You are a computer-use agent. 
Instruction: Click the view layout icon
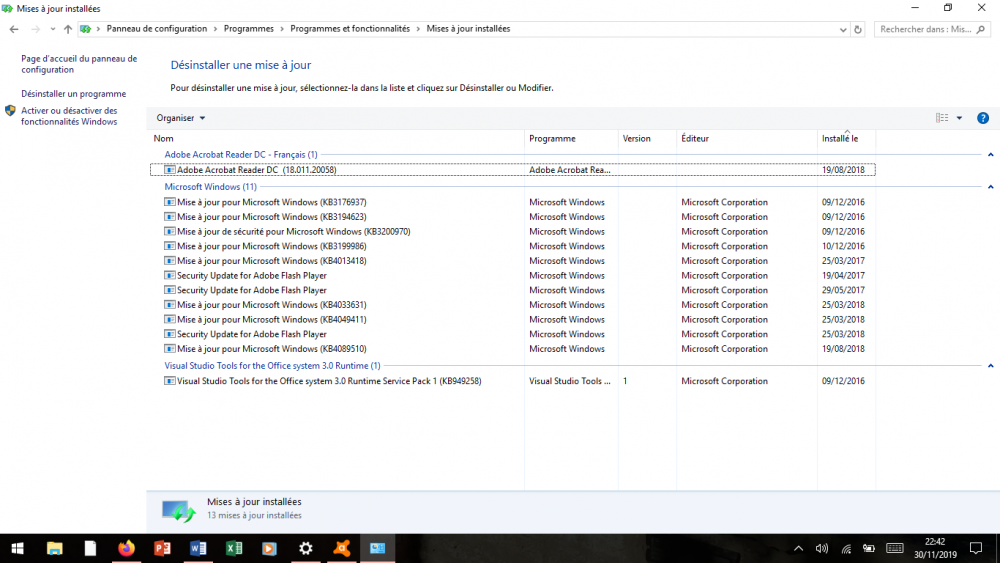tap(942, 118)
